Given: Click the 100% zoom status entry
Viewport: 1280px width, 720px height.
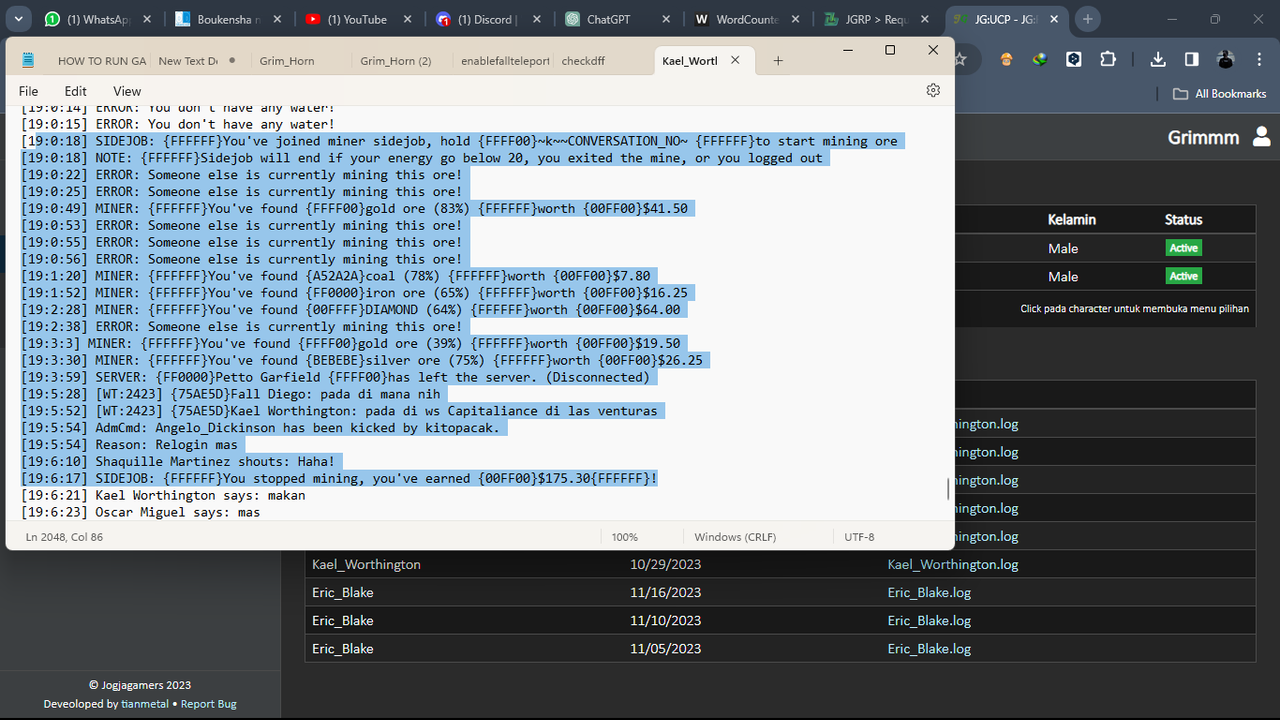Looking at the screenshot, I should pyautogui.click(x=624, y=537).
